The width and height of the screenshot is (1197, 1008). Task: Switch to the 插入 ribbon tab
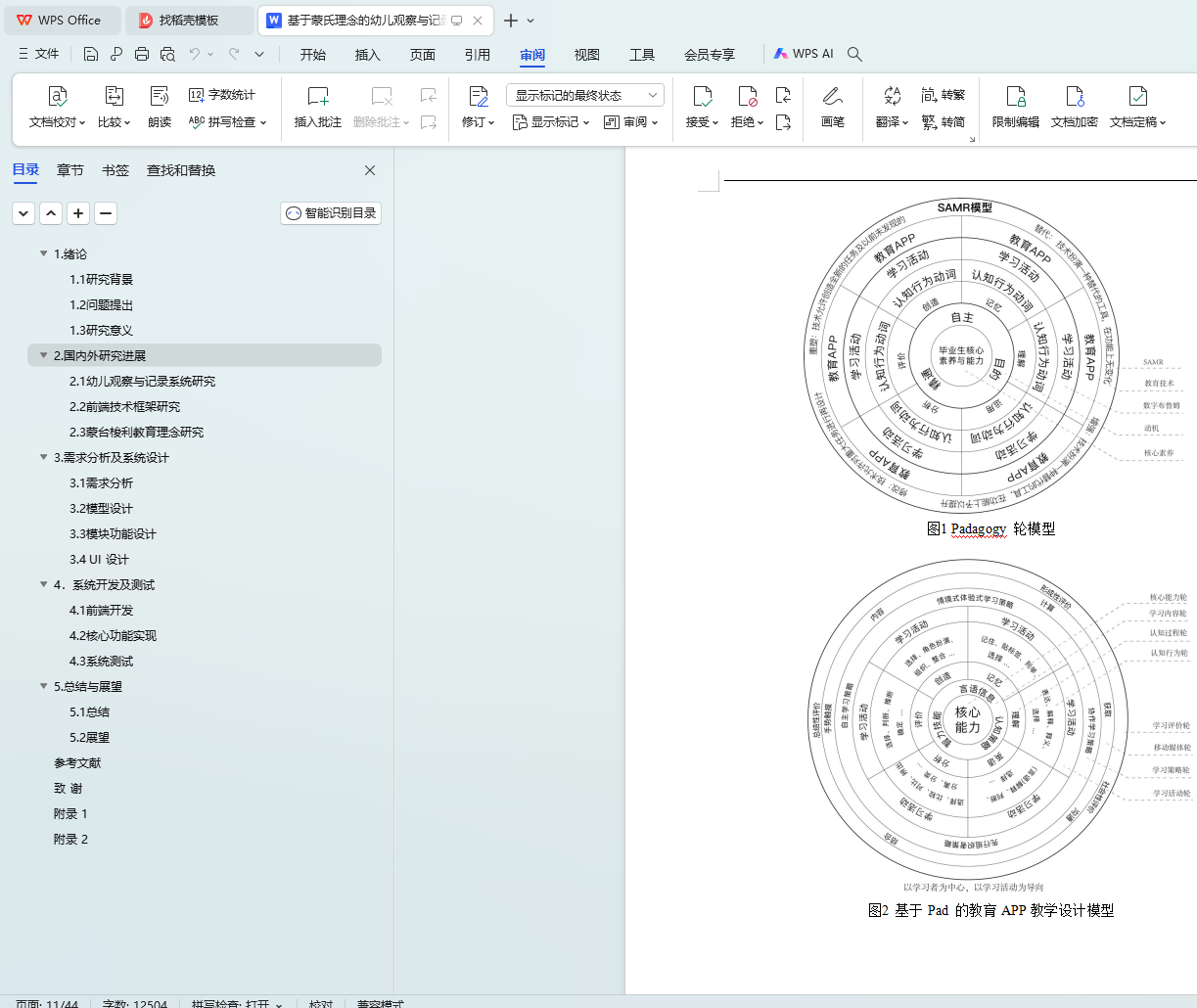tap(368, 55)
